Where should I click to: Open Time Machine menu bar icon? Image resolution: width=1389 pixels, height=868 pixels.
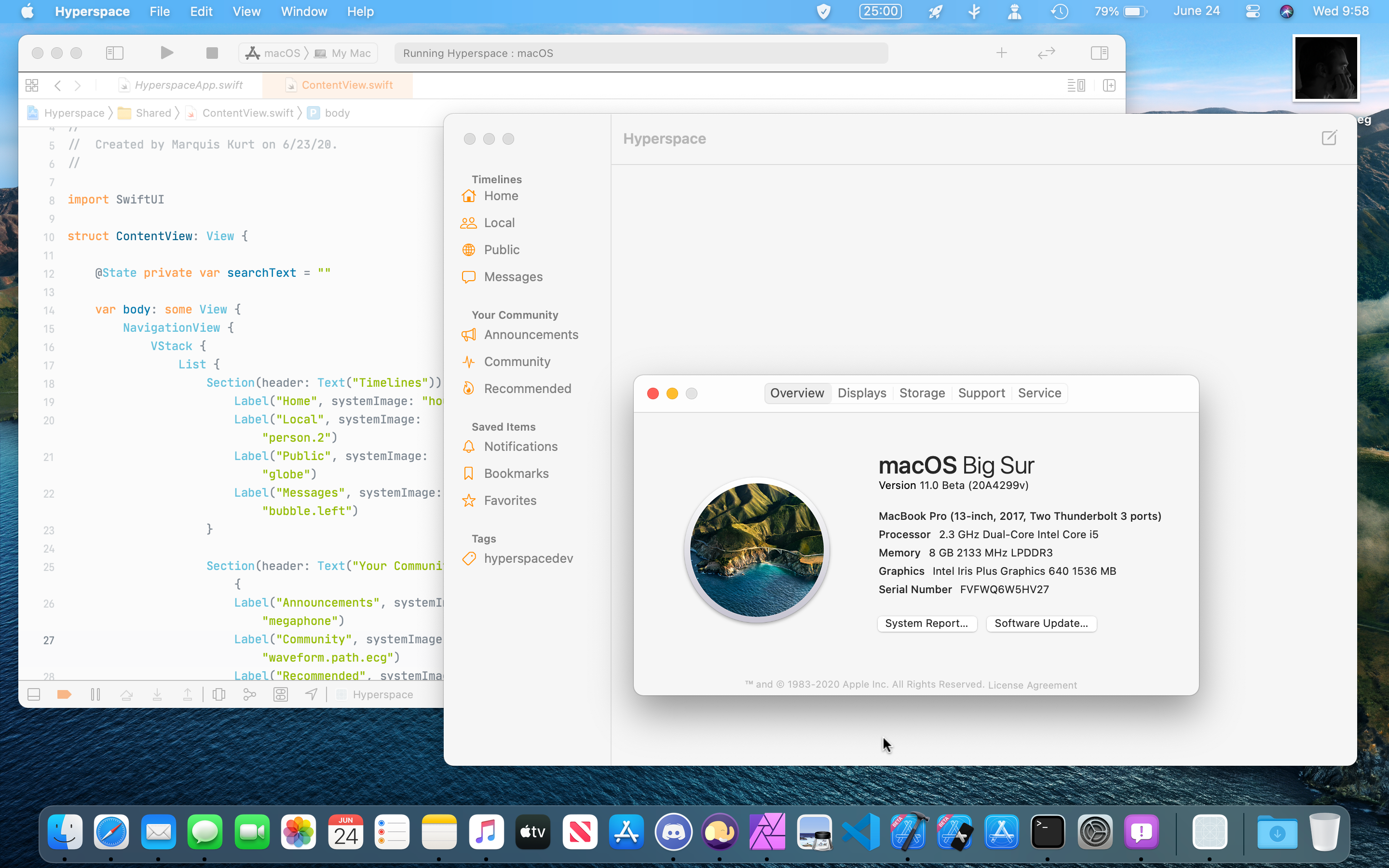pos(1059,12)
